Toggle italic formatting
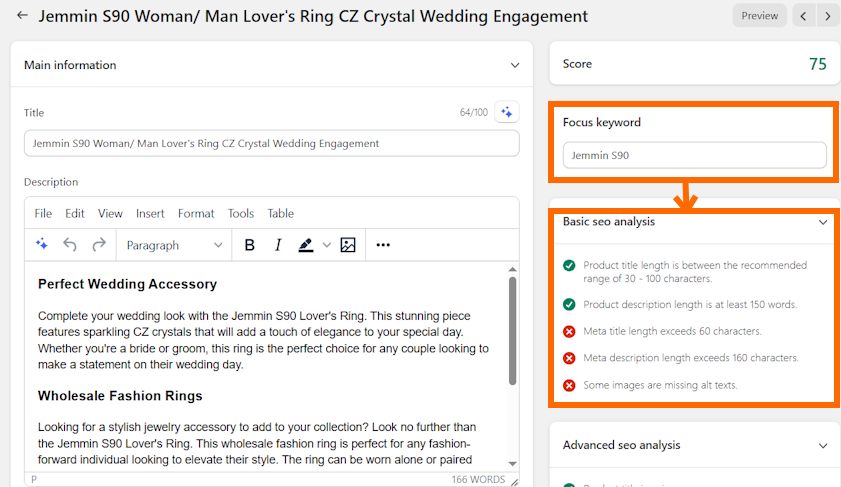This screenshot has width=841, height=487. (x=278, y=245)
